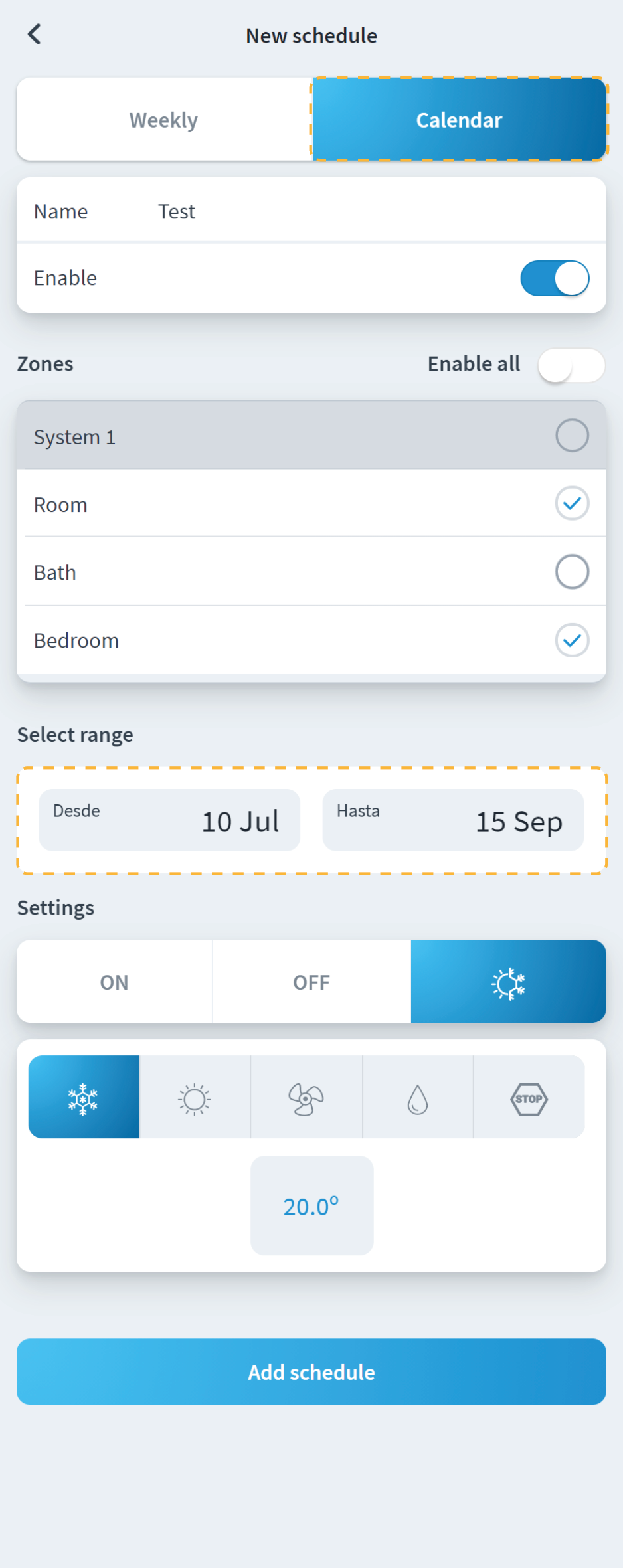The image size is (623, 1568).
Task: Turn on Enable all zones switch
Action: (x=571, y=365)
